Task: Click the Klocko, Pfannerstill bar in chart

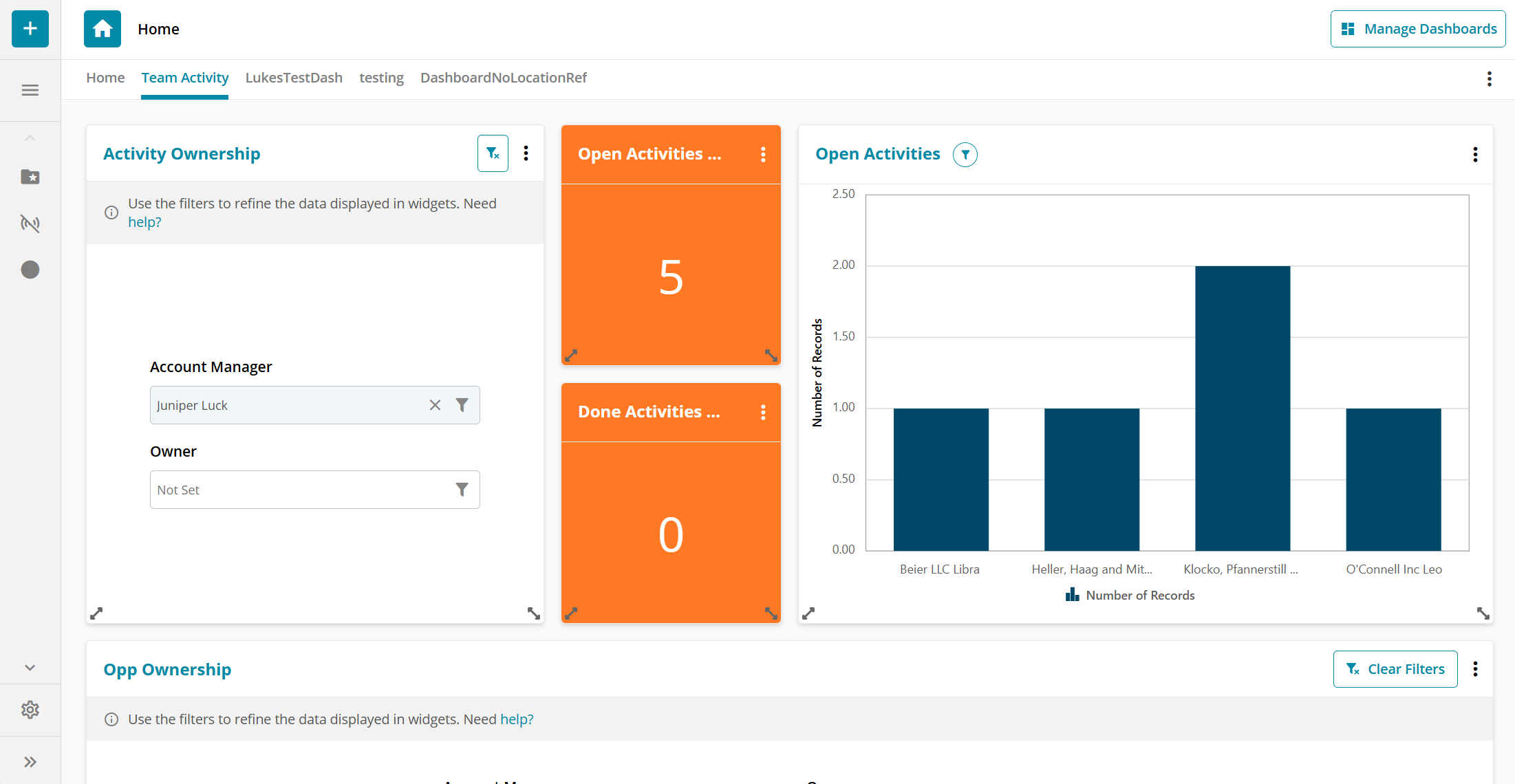Action: click(x=1242, y=408)
